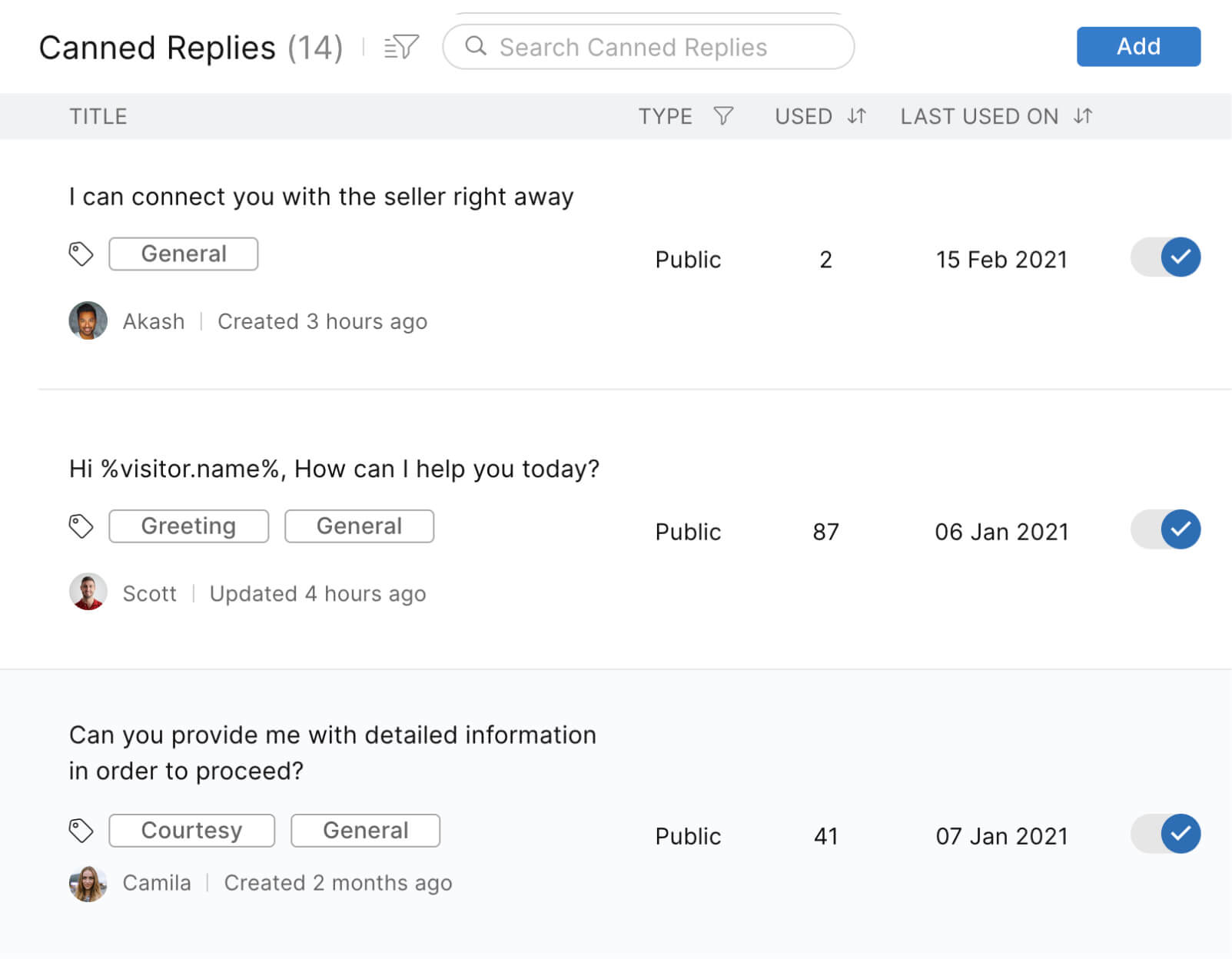The image size is (1232, 959).
Task: Turn off the visitor greeting reply toggle
Action: (x=1165, y=529)
